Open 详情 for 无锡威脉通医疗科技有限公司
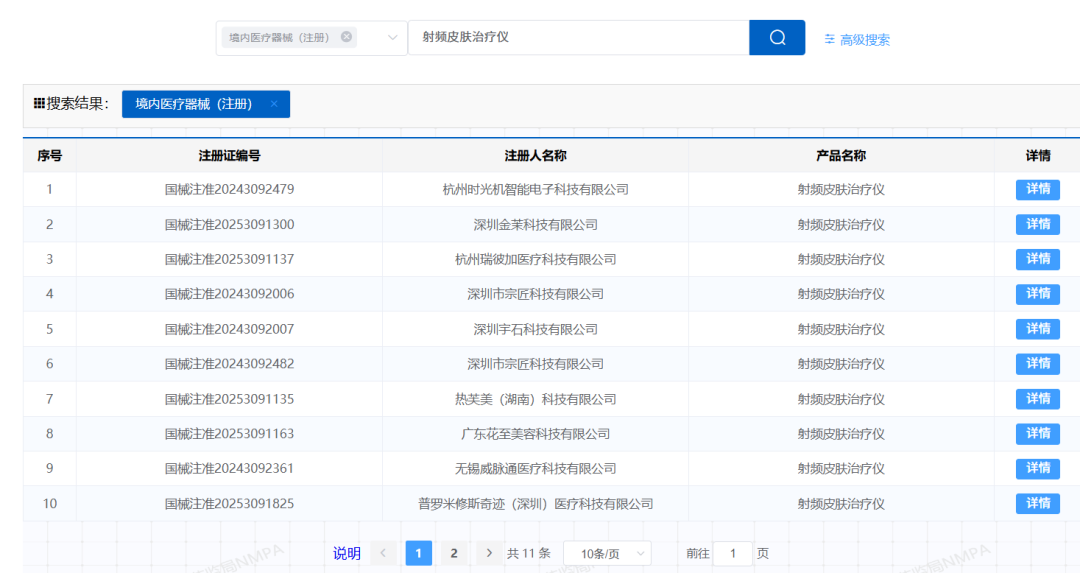The height and width of the screenshot is (573, 1080). [1037, 468]
